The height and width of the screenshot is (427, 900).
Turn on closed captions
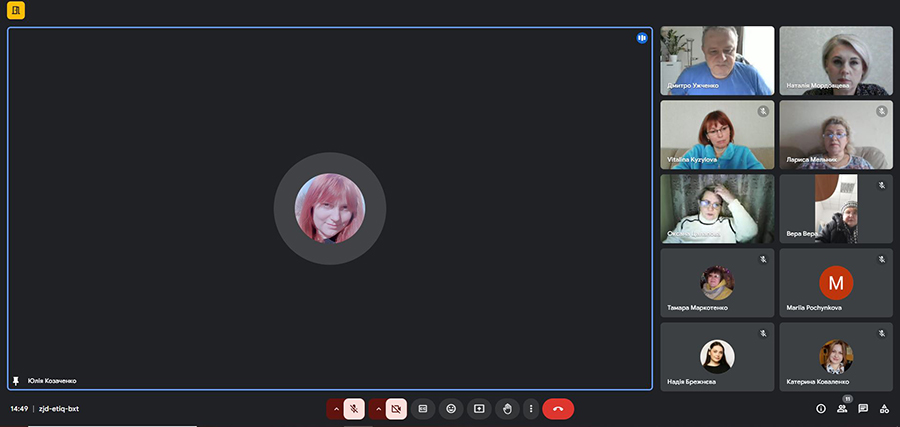[x=423, y=408]
